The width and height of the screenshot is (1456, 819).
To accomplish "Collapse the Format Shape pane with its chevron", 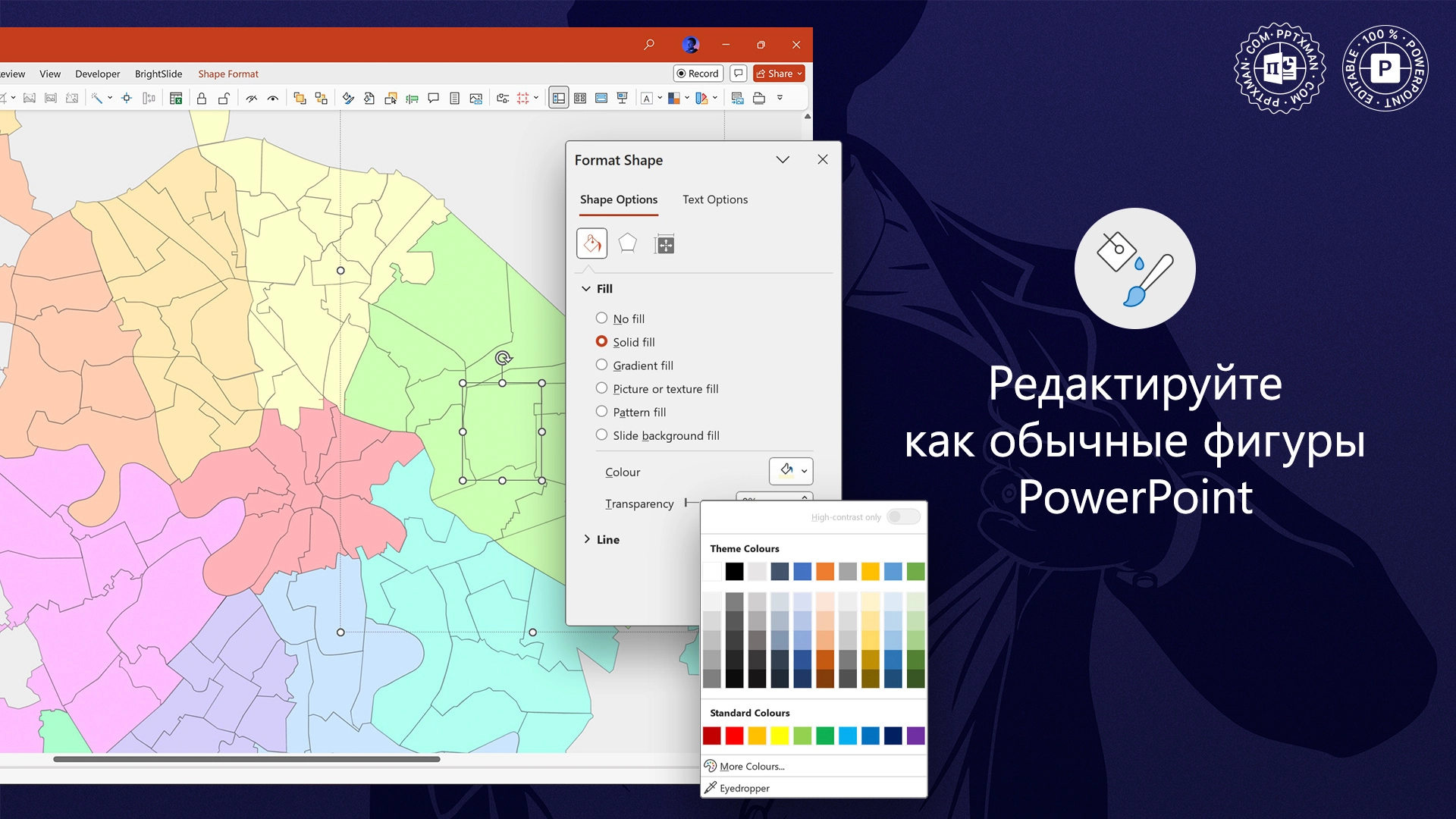I will point(783,159).
